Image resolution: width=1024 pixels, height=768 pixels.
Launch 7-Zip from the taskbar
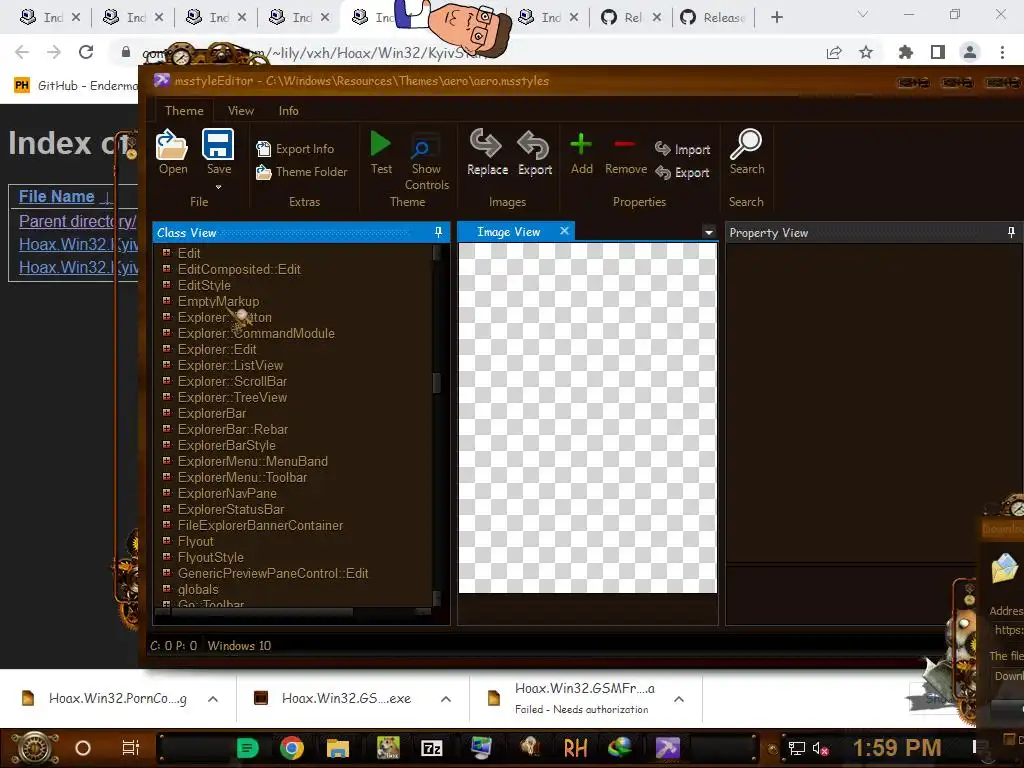[432, 748]
